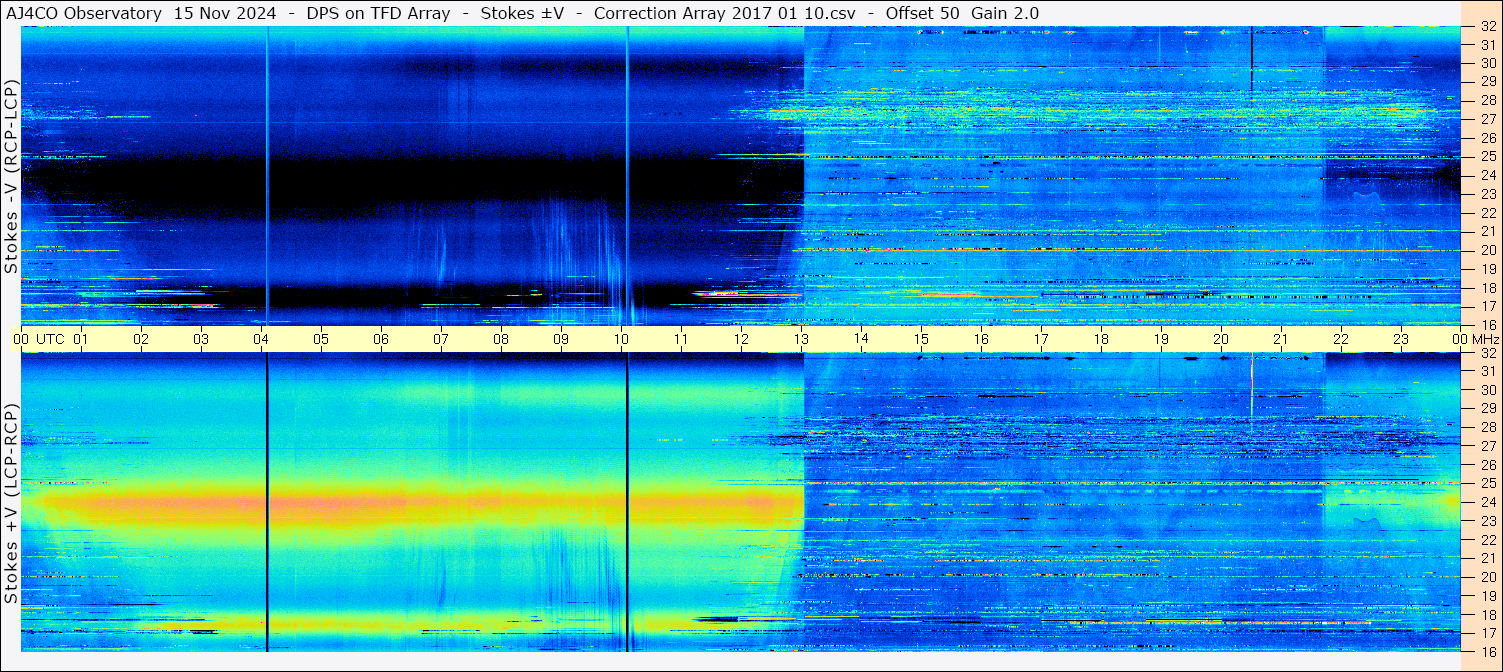Click the 23 MHz label of the Stokes +V panel
This screenshot has width=1503, height=672.
(1487, 521)
